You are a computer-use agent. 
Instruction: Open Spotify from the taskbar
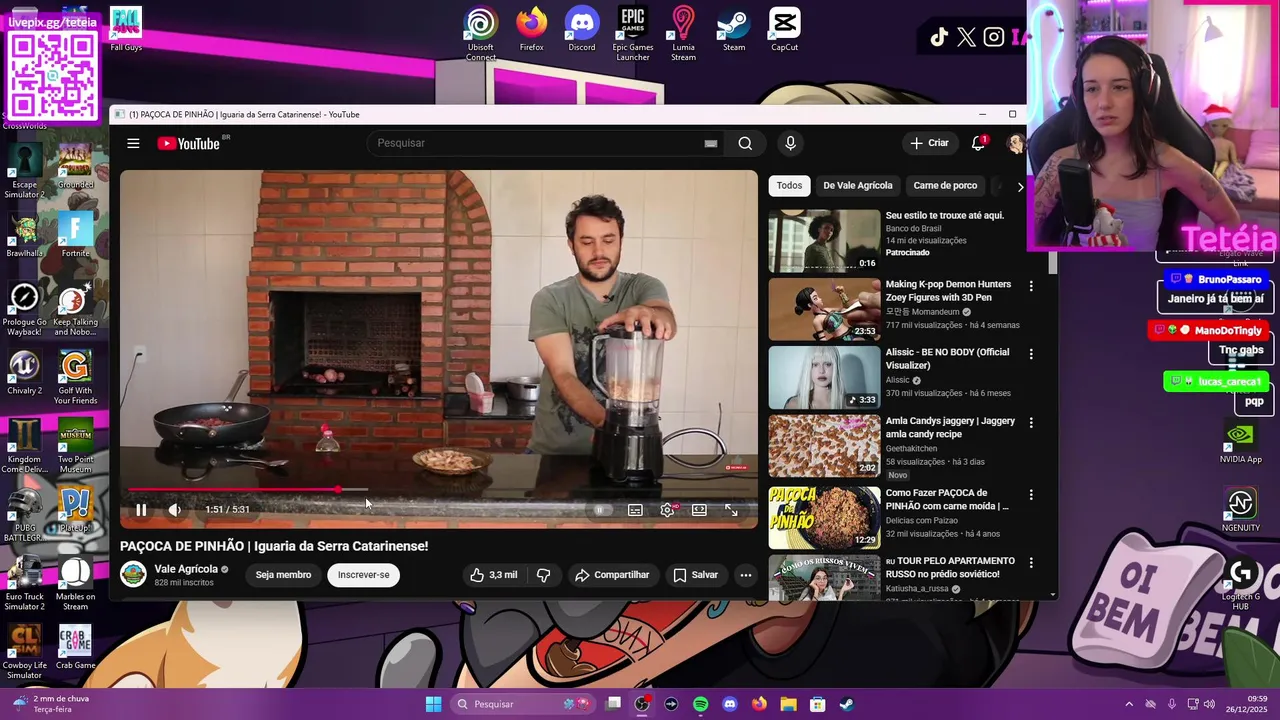coord(700,704)
